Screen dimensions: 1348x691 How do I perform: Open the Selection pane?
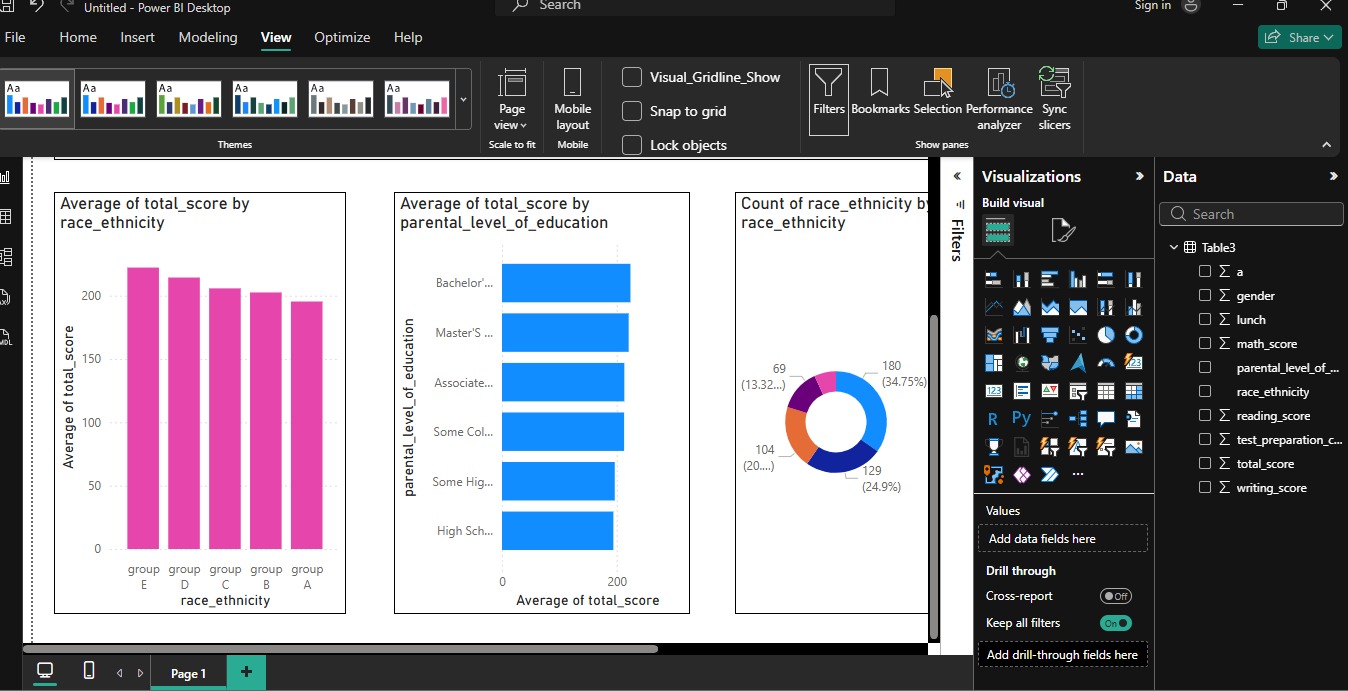pyautogui.click(x=937, y=97)
